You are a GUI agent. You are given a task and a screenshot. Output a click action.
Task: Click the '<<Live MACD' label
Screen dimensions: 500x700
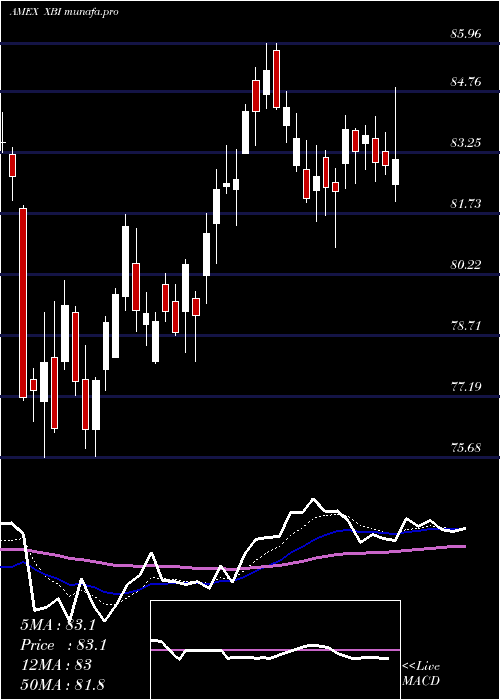(421, 674)
